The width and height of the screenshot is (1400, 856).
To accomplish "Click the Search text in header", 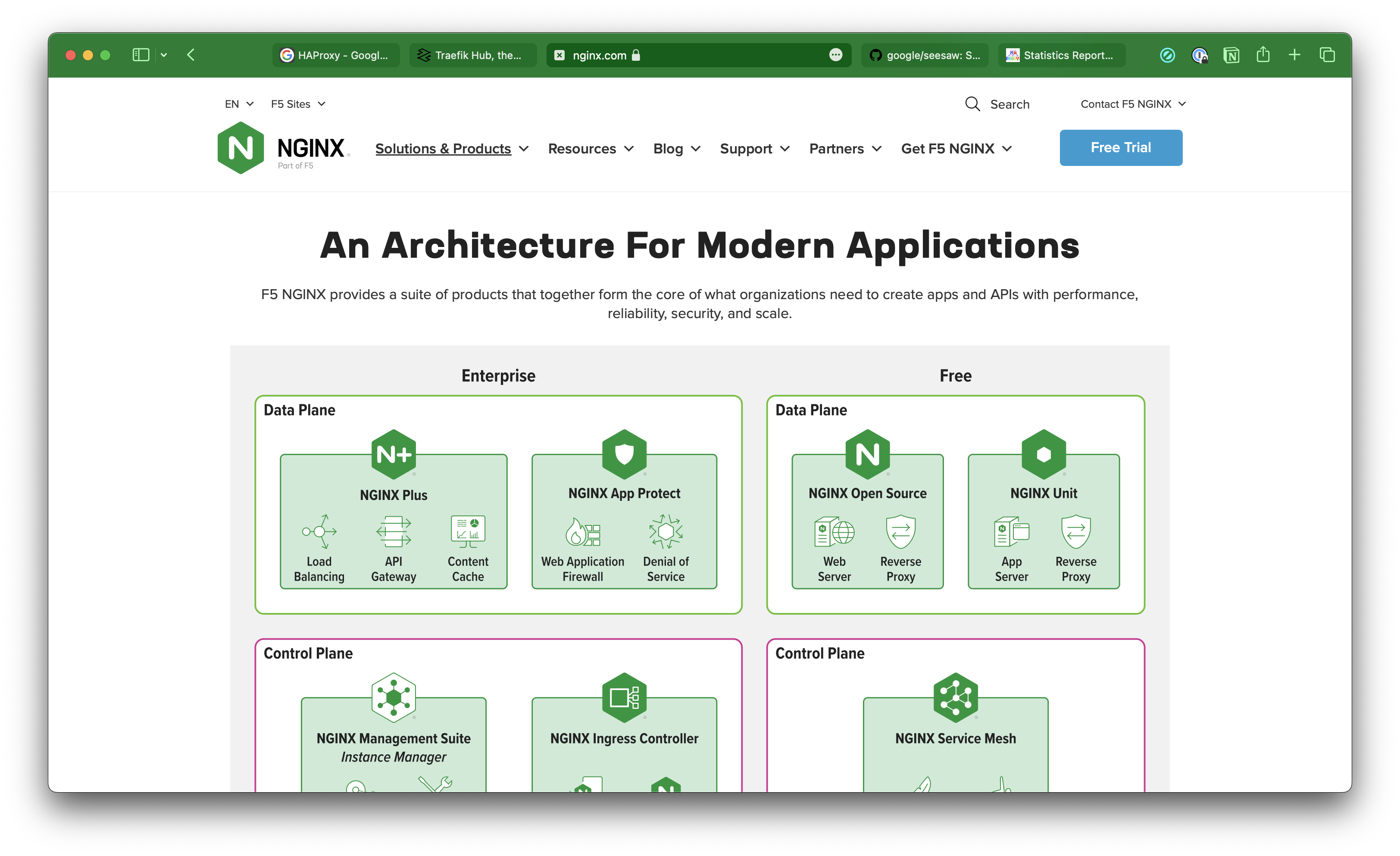I will 1009,104.
